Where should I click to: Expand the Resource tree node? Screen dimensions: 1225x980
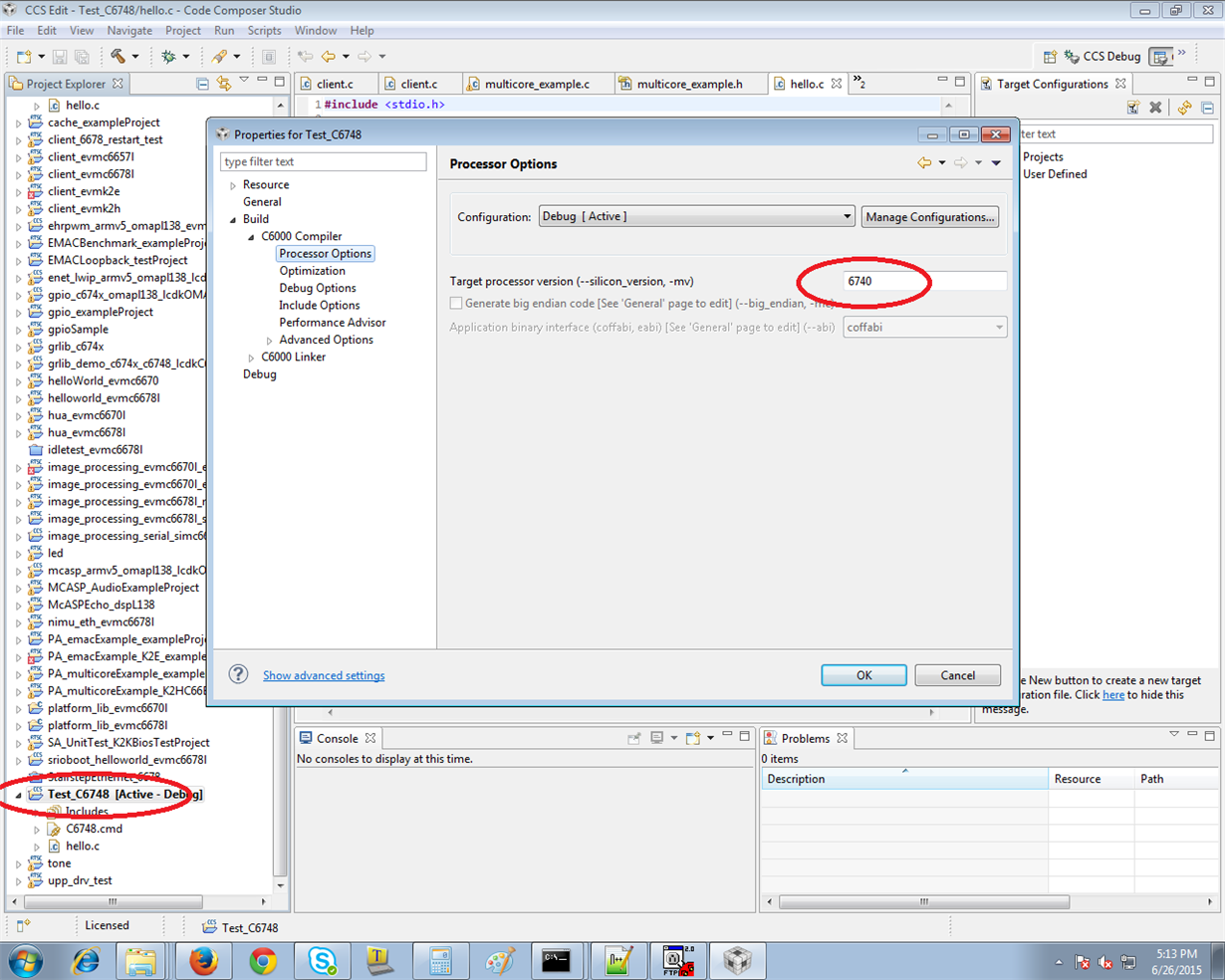coord(233,185)
